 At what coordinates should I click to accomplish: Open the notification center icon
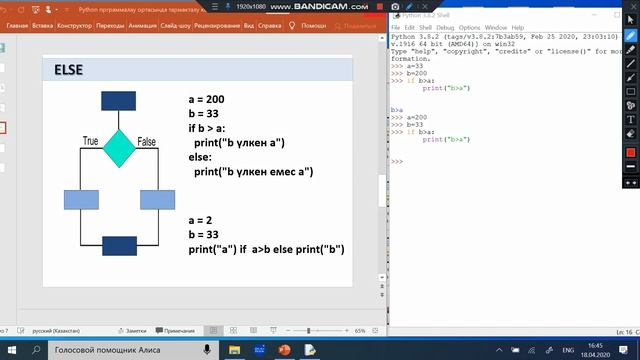pos(623,350)
